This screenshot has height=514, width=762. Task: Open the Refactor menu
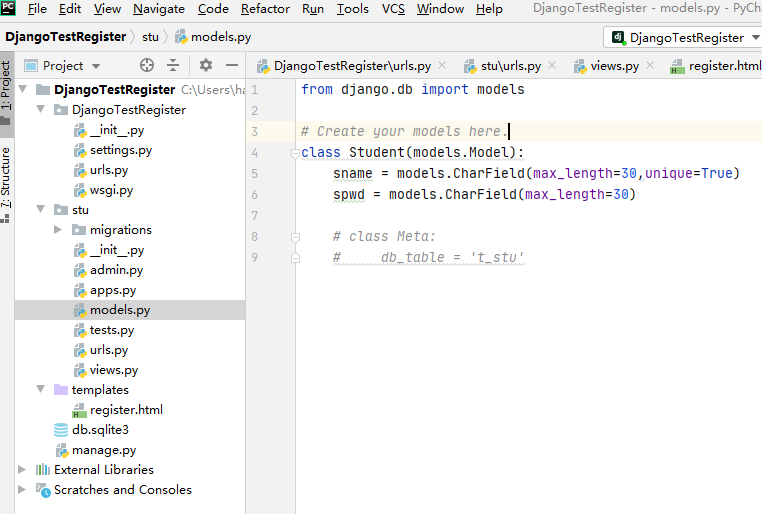click(x=265, y=9)
